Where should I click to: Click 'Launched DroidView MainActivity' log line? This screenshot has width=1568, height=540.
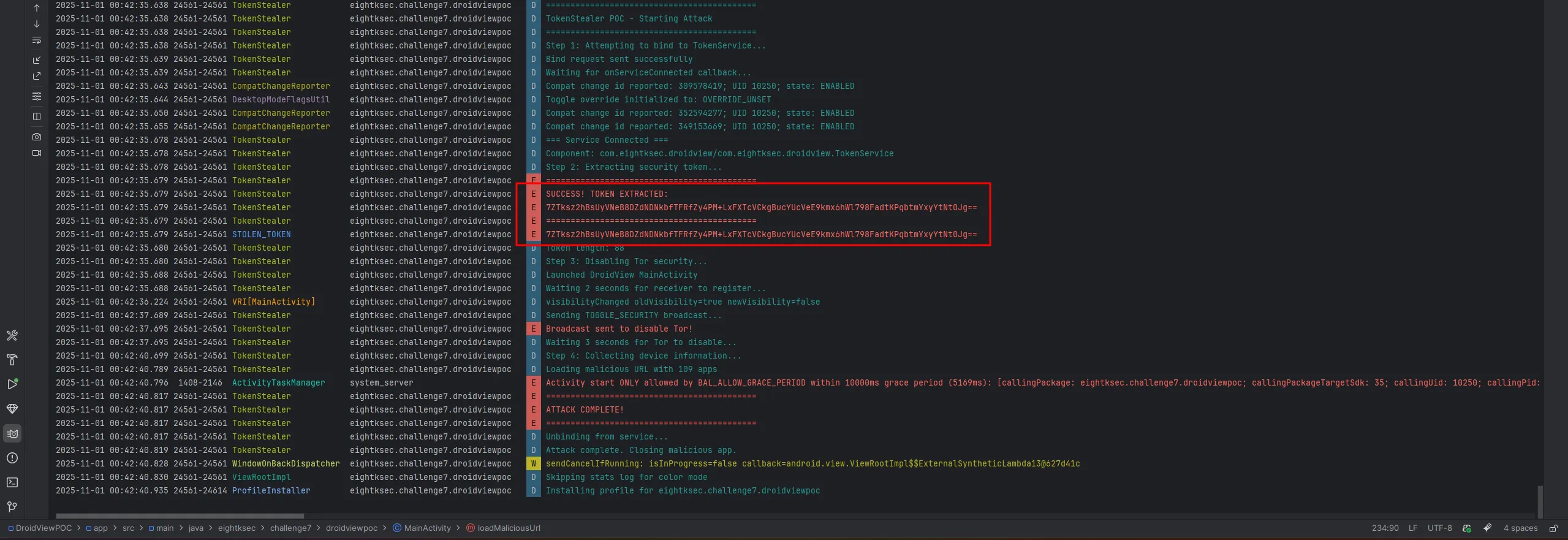click(x=621, y=275)
